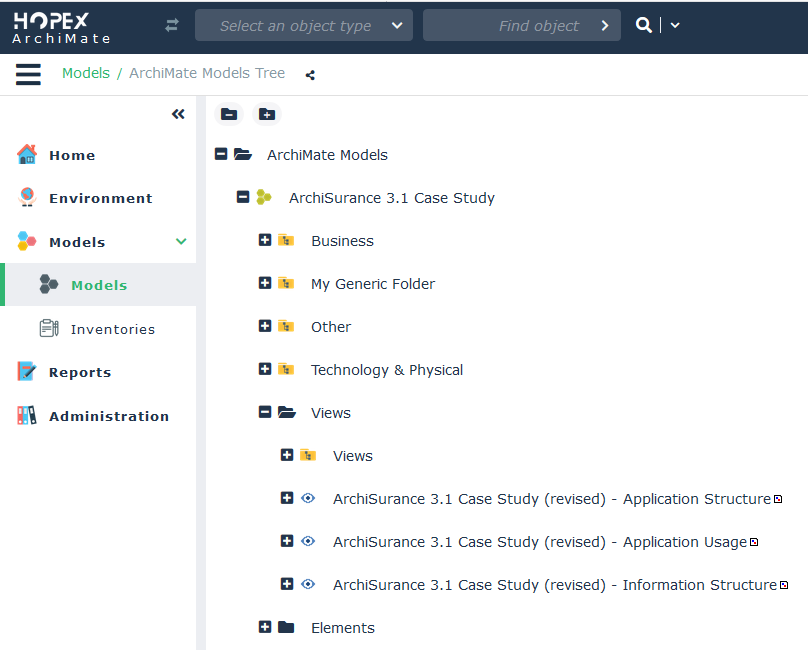Click the share icon beside breadcrumb
Image resolution: width=808 pixels, height=650 pixels.
[310, 75]
